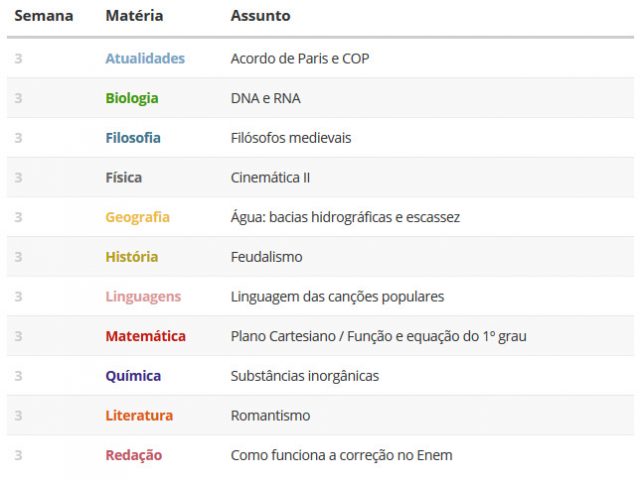This screenshot has height=480, width=640.
Task: Open the Química subject link
Action: [x=133, y=376]
